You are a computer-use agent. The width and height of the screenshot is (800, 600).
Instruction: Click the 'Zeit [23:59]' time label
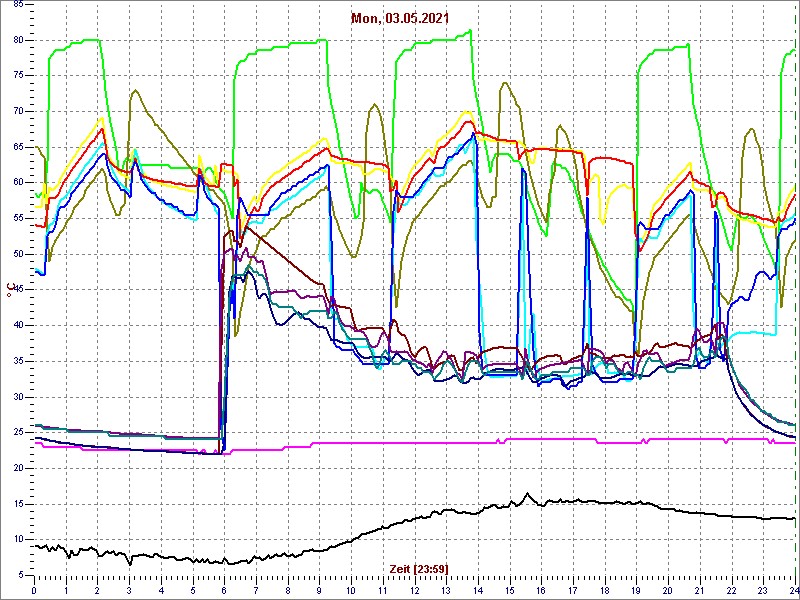coord(419,568)
